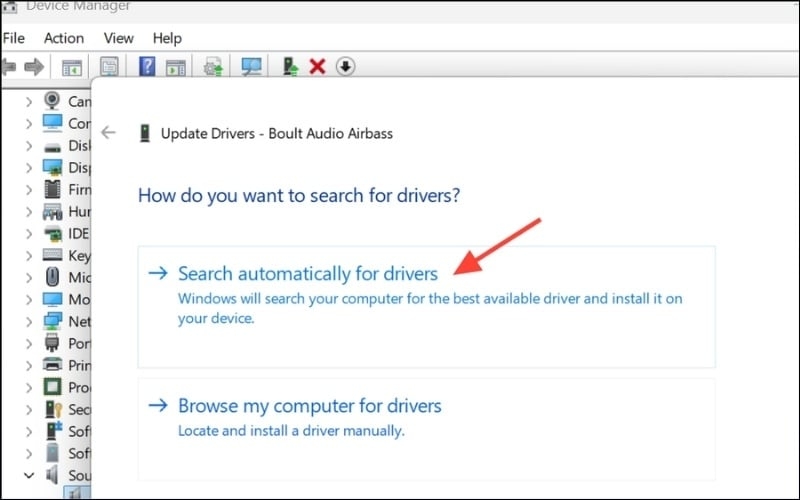Expand the Keyboards category in tree
This screenshot has height=500, width=800.
pyautogui.click(x=27, y=257)
